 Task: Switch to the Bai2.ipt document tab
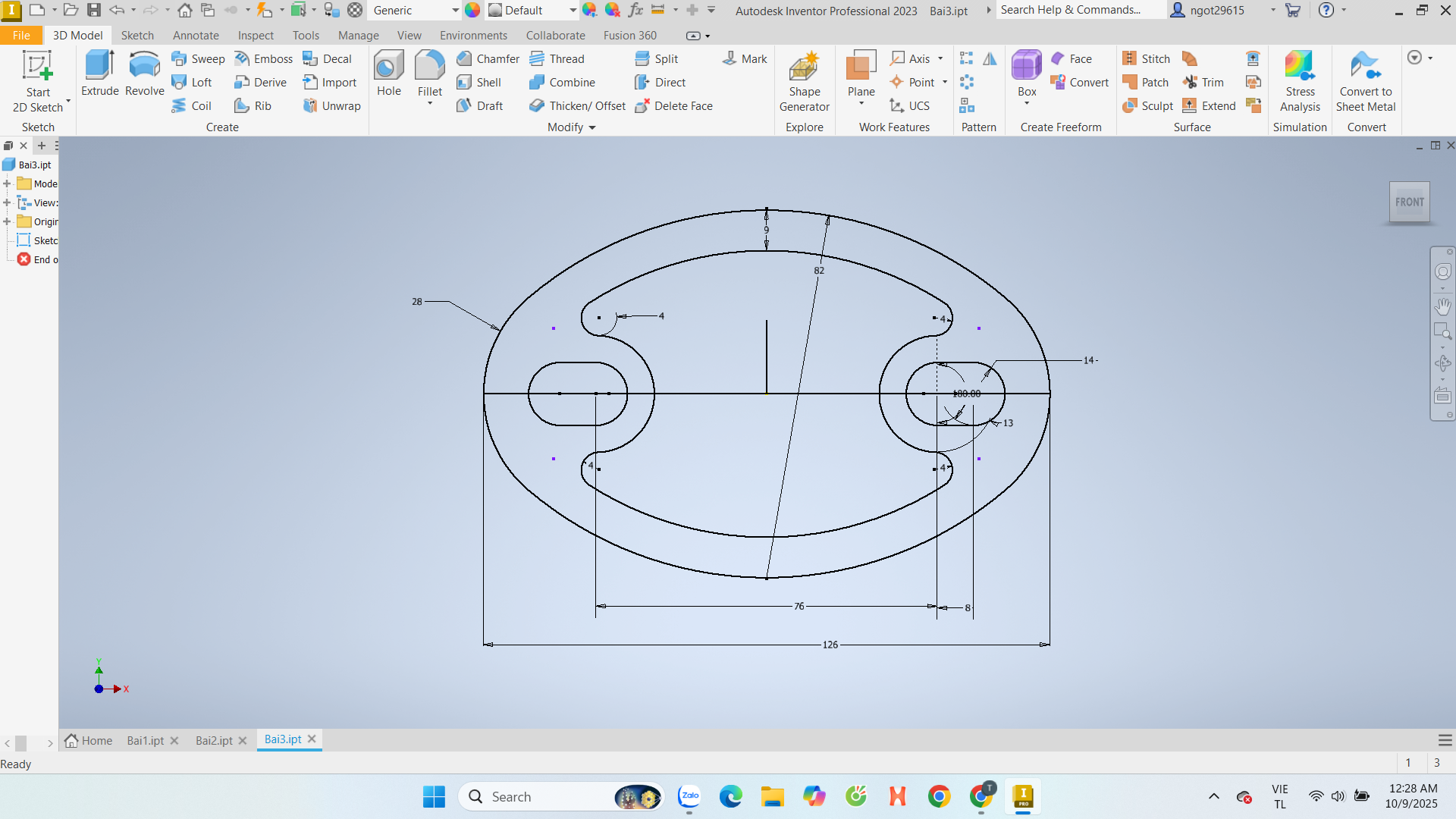(214, 740)
